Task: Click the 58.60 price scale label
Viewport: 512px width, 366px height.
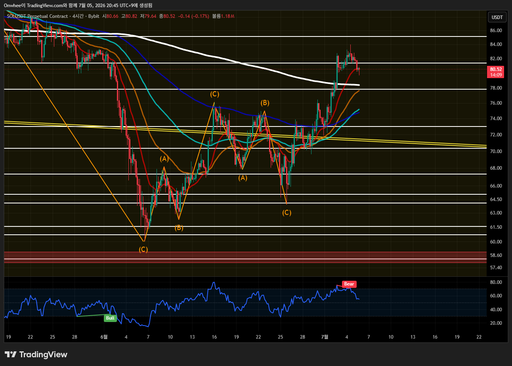Action: [x=496, y=255]
